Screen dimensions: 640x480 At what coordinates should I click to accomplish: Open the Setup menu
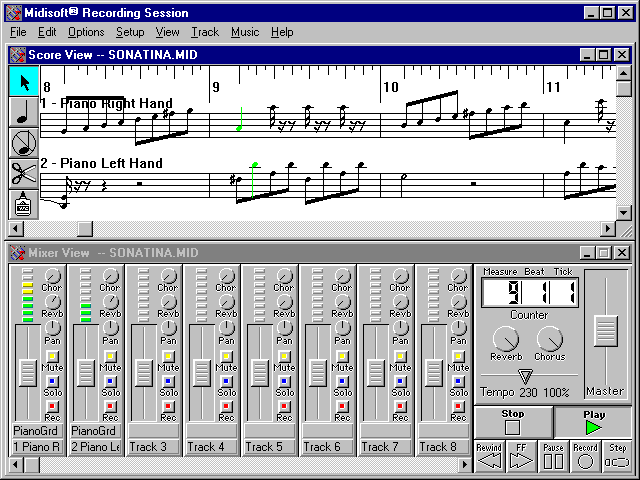coord(130,32)
